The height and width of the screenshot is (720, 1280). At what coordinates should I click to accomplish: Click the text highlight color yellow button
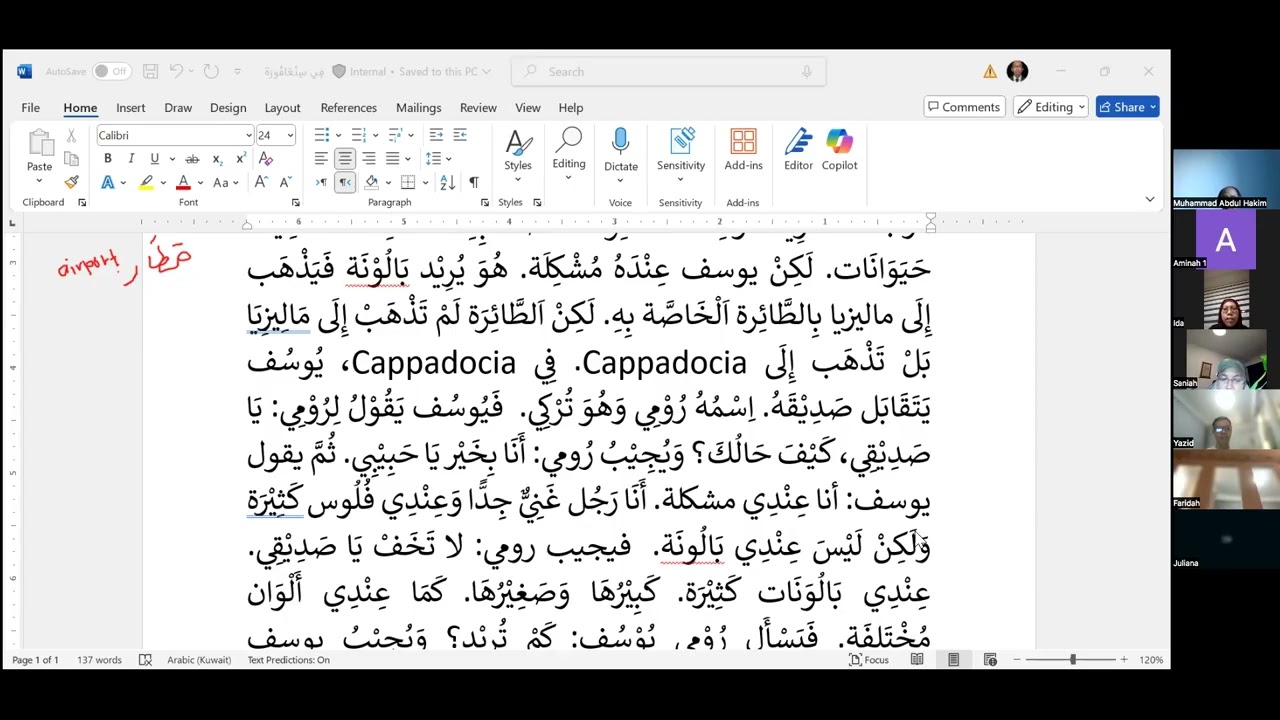pyautogui.click(x=146, y=182)
